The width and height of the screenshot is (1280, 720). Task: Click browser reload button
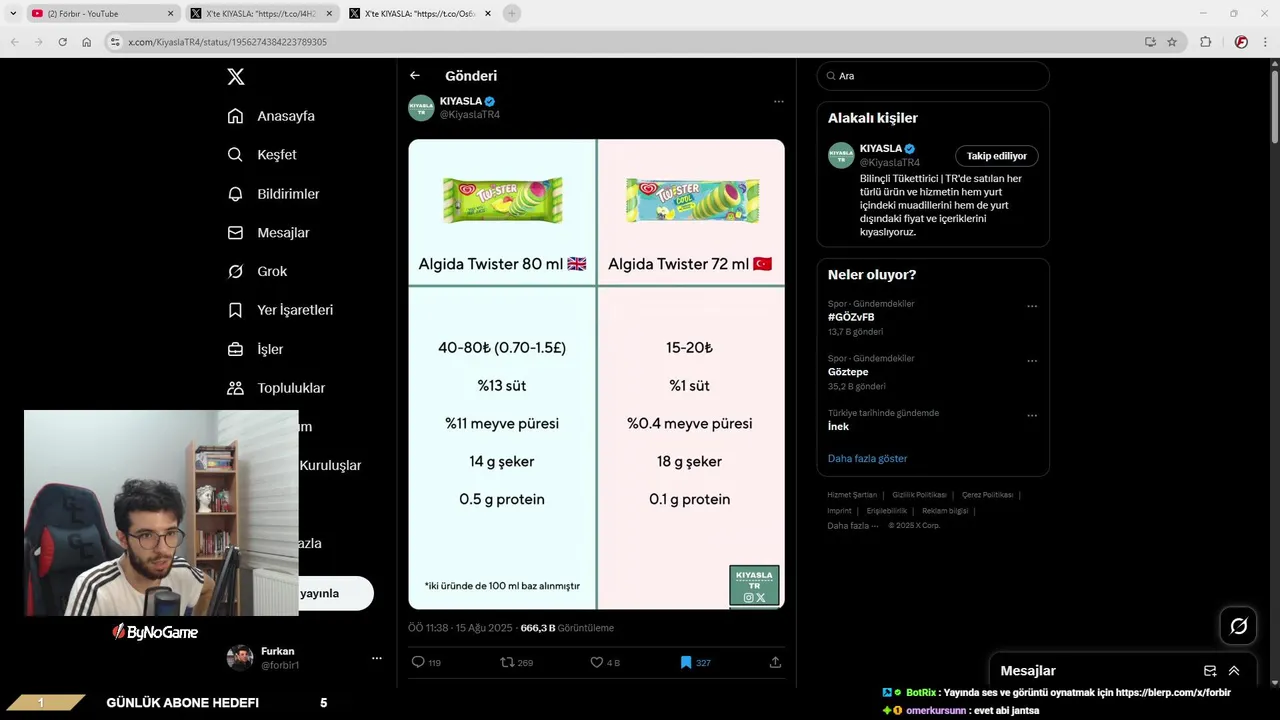[x=62, y=42]
